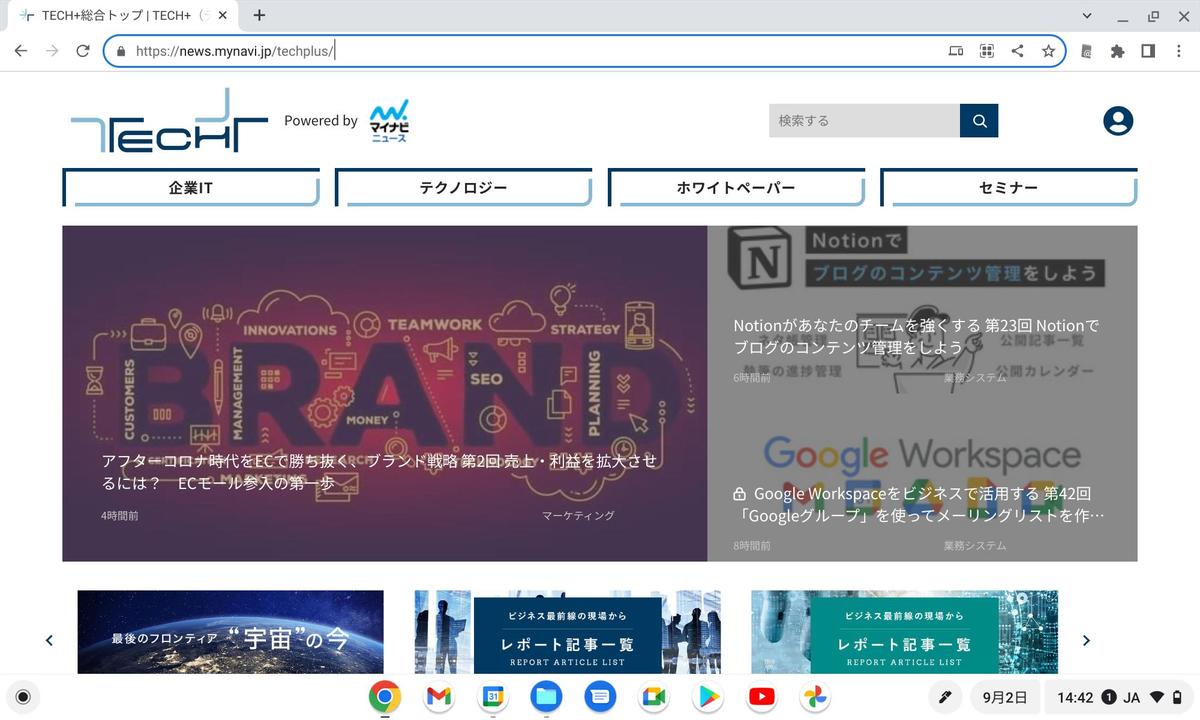The height and width of the screenshot is (720, 1200).
Task: Switch to the ホワイトペーパー tab
Action: [736, 188]
